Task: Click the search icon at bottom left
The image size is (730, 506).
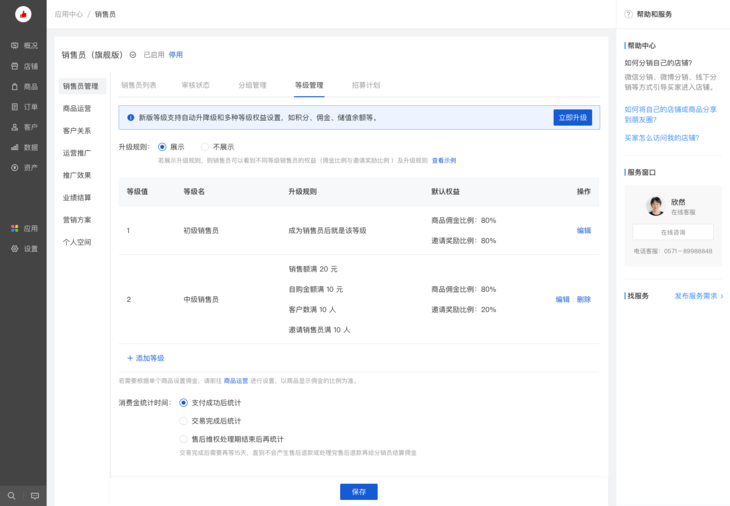Action: pyautogui.click(x=12, y=495)
